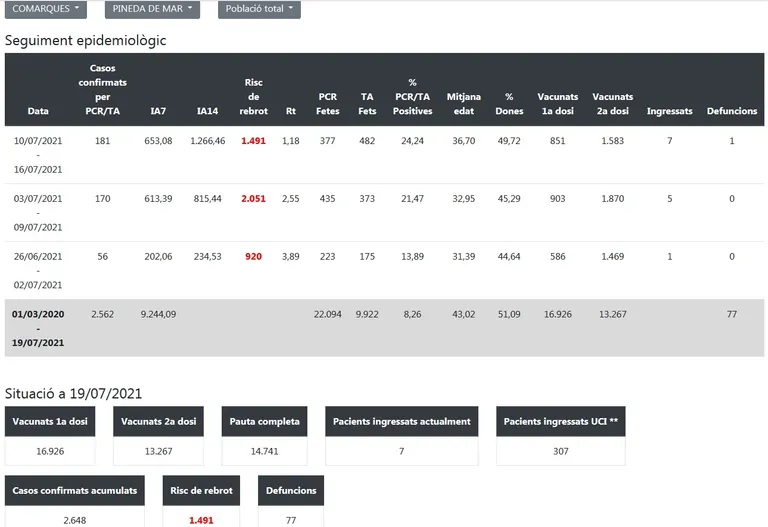The width and height of the screenshot is (768, 527).
Task: Click the Pauta completa value 14.741
Action: click(264, 451)
